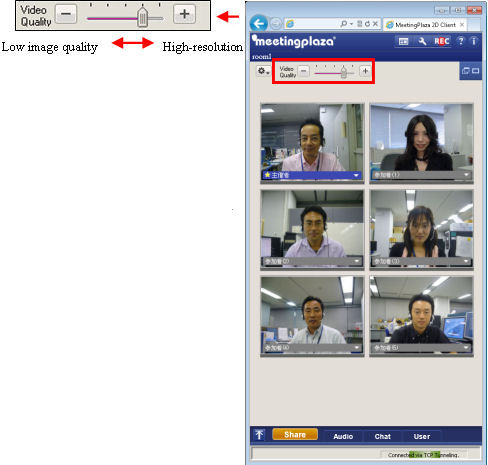Open the wrench settings tool
488x465 pixels.
(422, 41)
